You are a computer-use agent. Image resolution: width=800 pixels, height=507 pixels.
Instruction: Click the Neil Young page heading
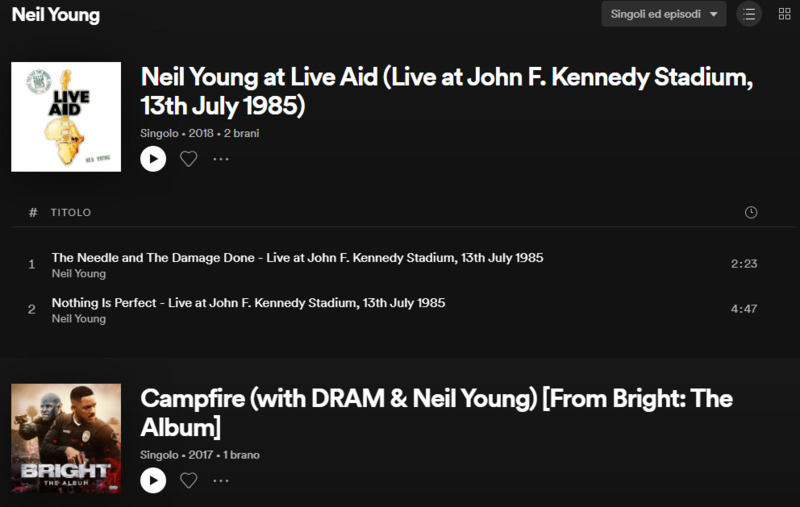pos(56,15)
